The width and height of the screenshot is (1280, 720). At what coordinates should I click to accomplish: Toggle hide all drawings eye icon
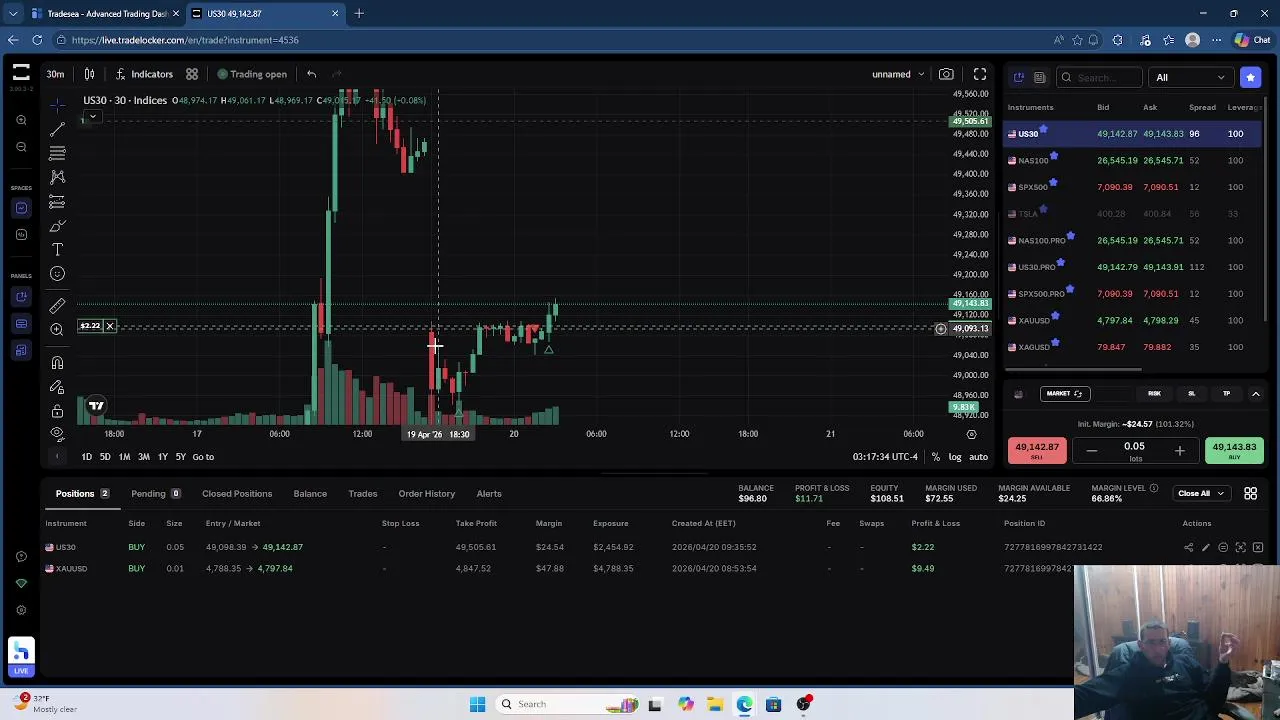[57, 434]
